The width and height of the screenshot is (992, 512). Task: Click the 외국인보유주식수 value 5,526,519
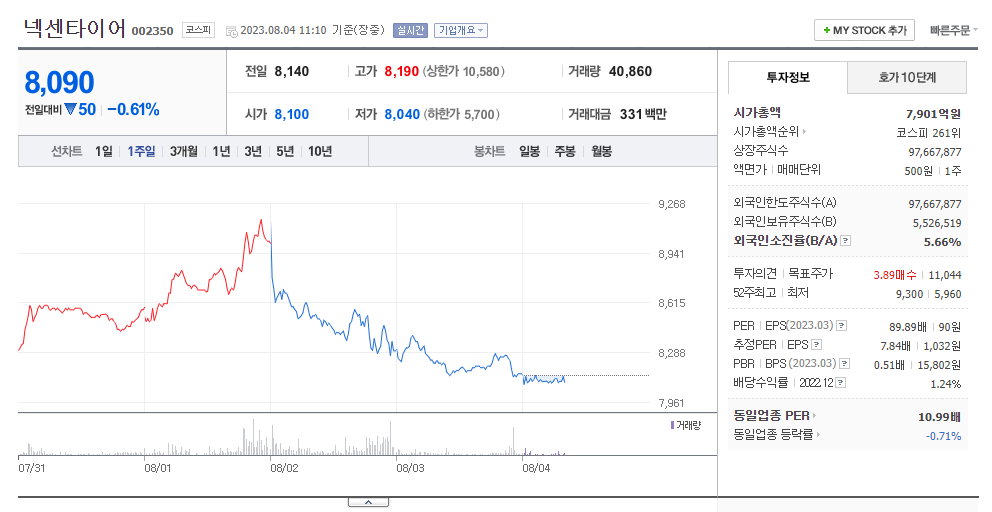coord(937,223)
